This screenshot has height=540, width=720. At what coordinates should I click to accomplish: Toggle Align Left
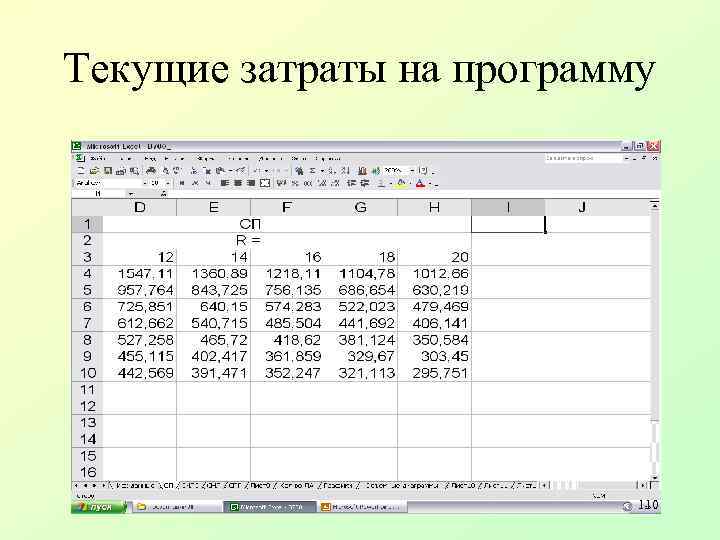[224, 183]
